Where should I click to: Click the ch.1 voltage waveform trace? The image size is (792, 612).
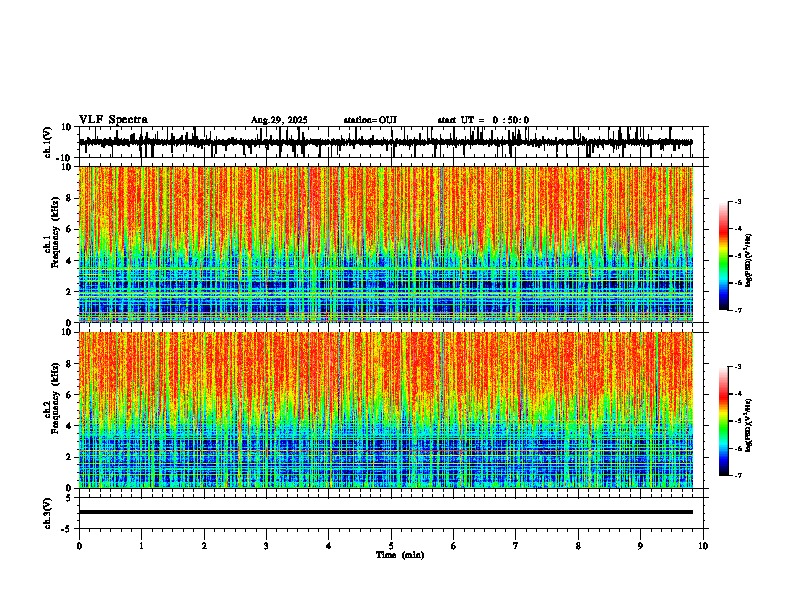[x=386, y=142]
